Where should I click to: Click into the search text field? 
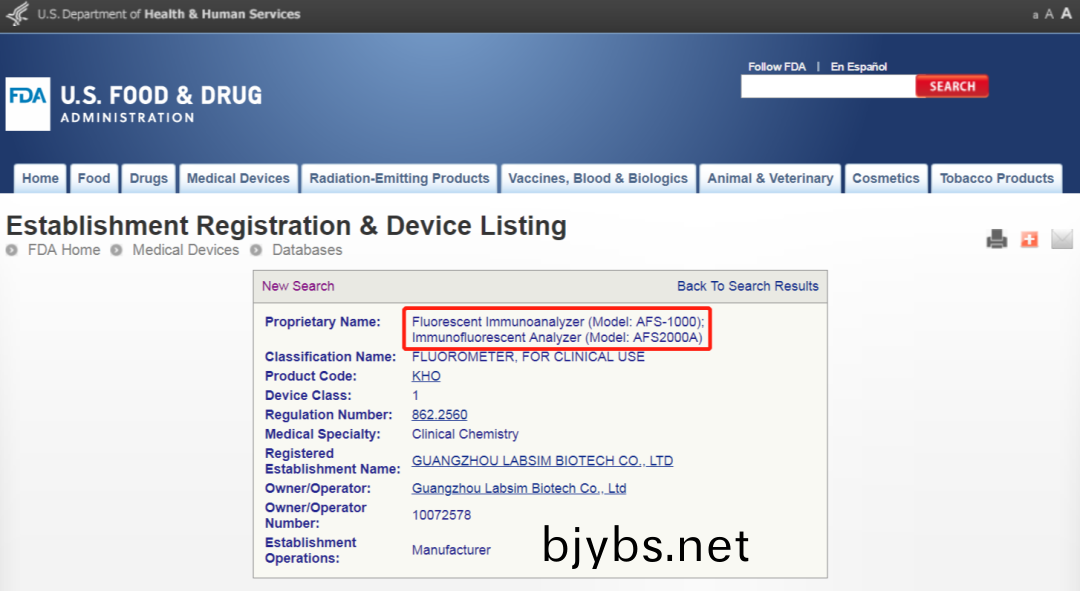point(827,87)
